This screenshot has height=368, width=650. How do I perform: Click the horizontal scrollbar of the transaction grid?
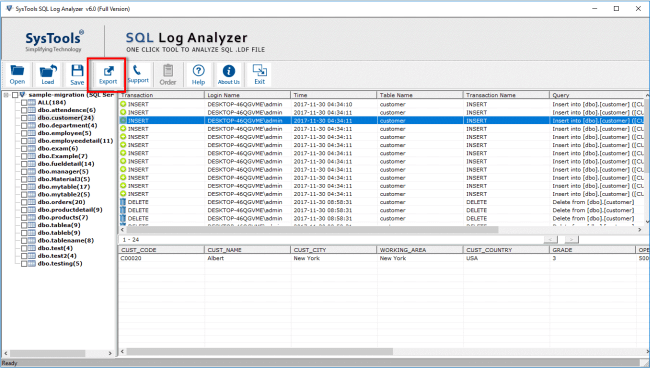point(312,229)
